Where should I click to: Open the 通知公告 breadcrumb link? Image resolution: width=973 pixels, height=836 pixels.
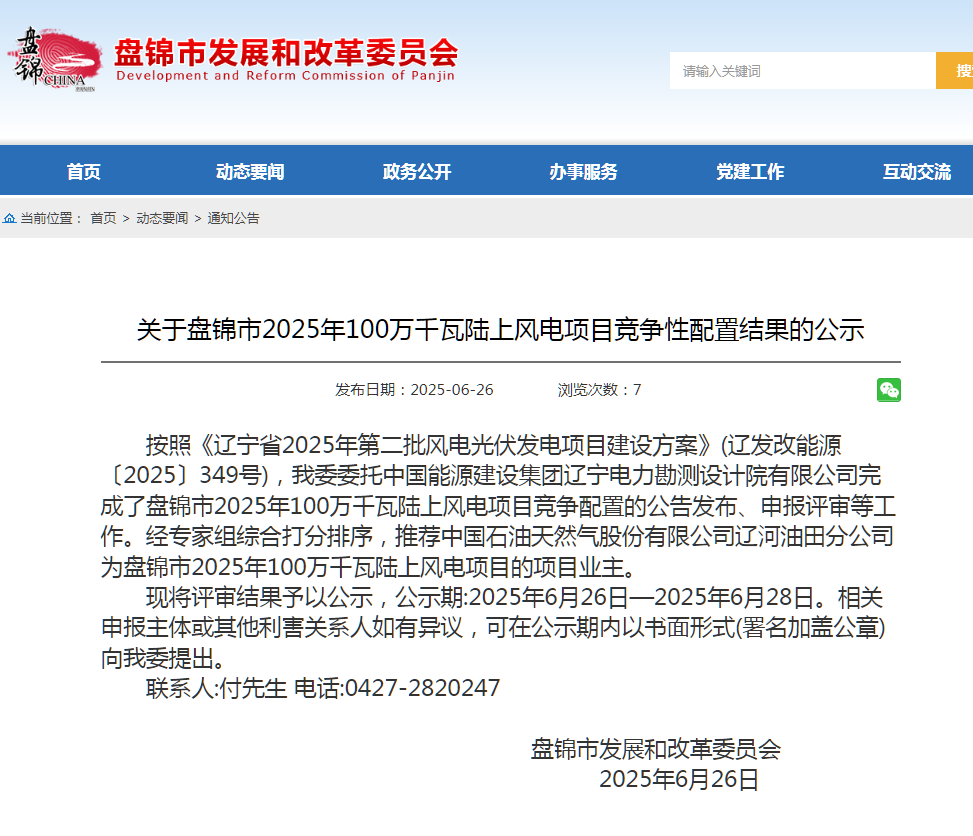(x=233, y=218)
